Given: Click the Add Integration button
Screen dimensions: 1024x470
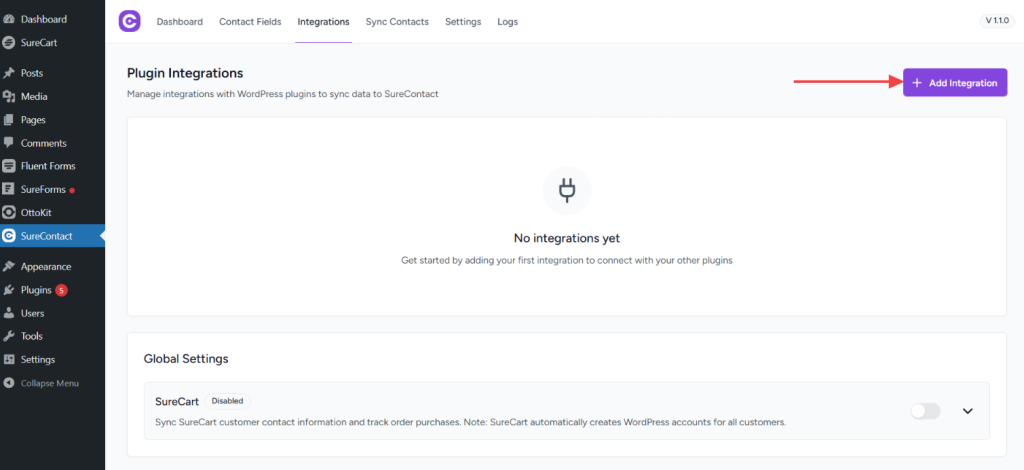Looking at the screenshot, I should pyautogui.click(x=954, y=83).
